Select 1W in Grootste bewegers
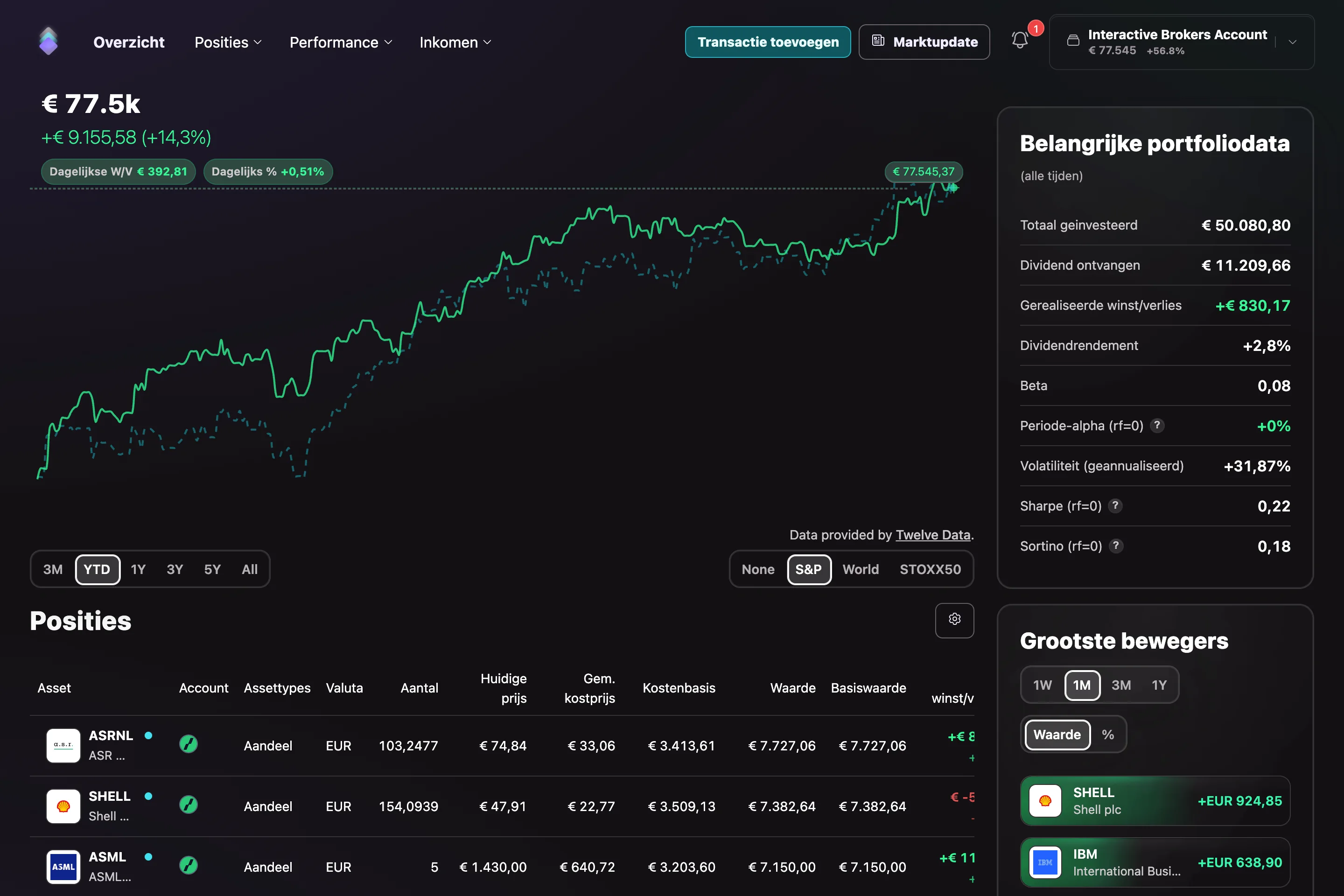The height and width of the screenshot is (896, 1344). (1042, 685)
